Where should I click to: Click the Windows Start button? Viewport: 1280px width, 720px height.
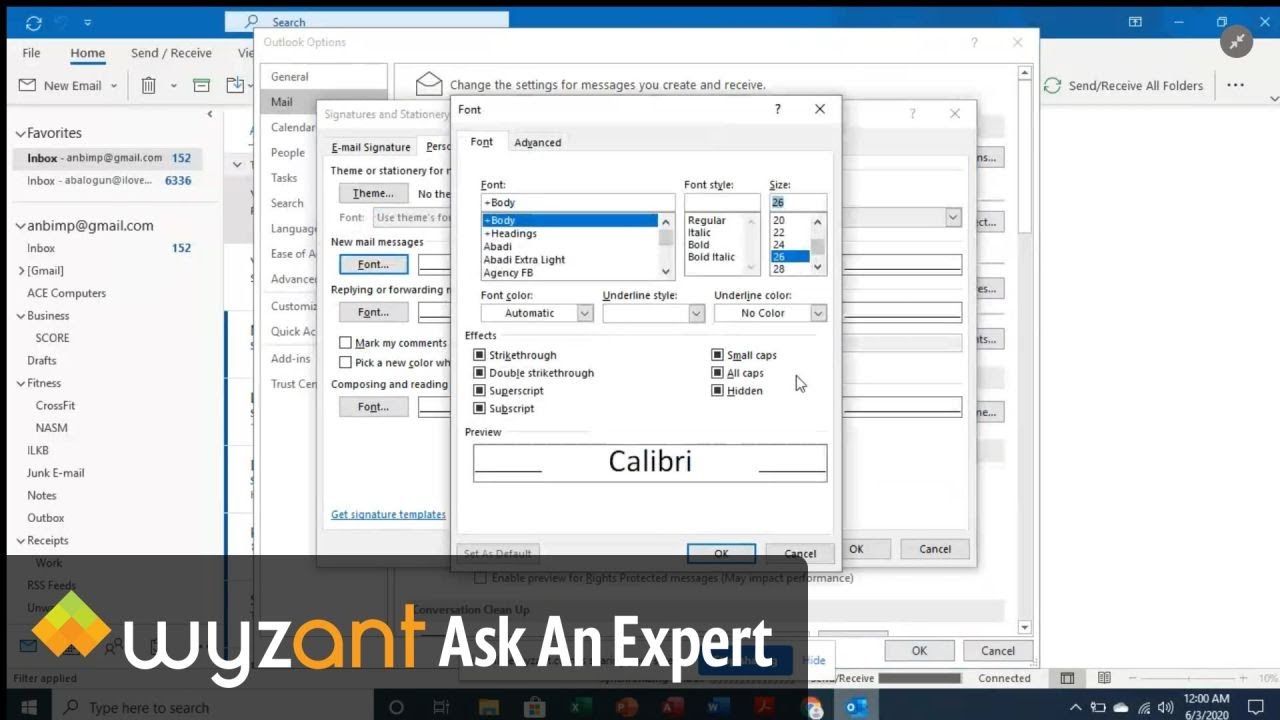pyautogui.click(x=29, y=707)
